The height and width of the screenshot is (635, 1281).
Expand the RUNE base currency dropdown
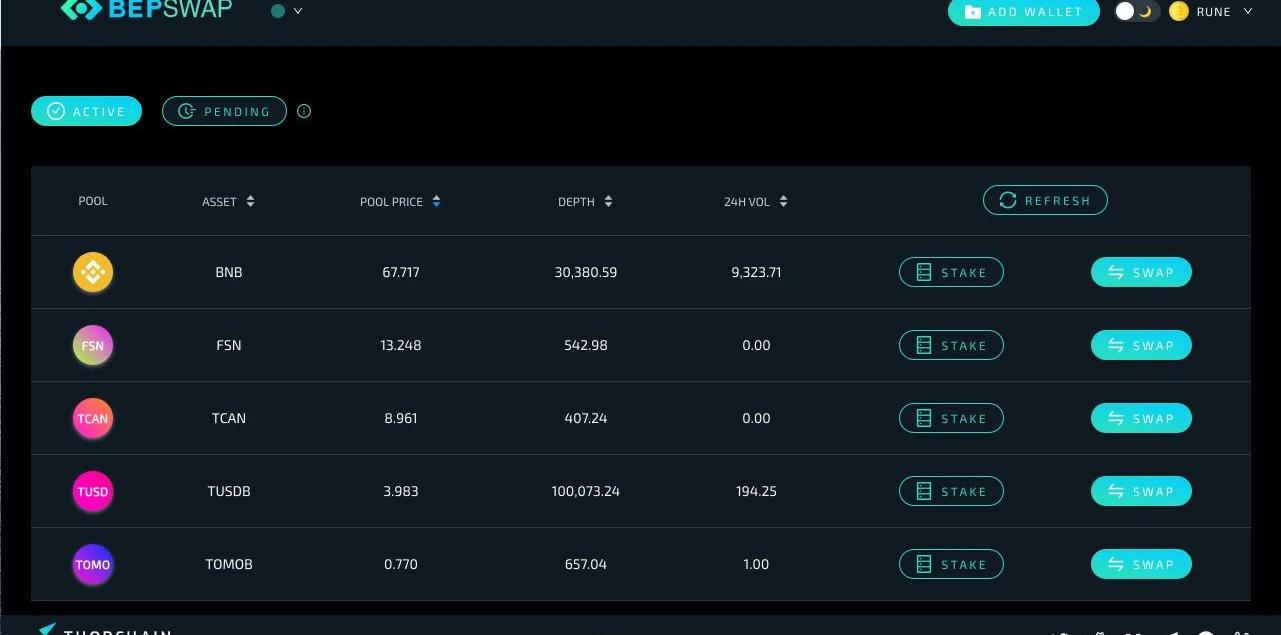tap(1247, 12)
